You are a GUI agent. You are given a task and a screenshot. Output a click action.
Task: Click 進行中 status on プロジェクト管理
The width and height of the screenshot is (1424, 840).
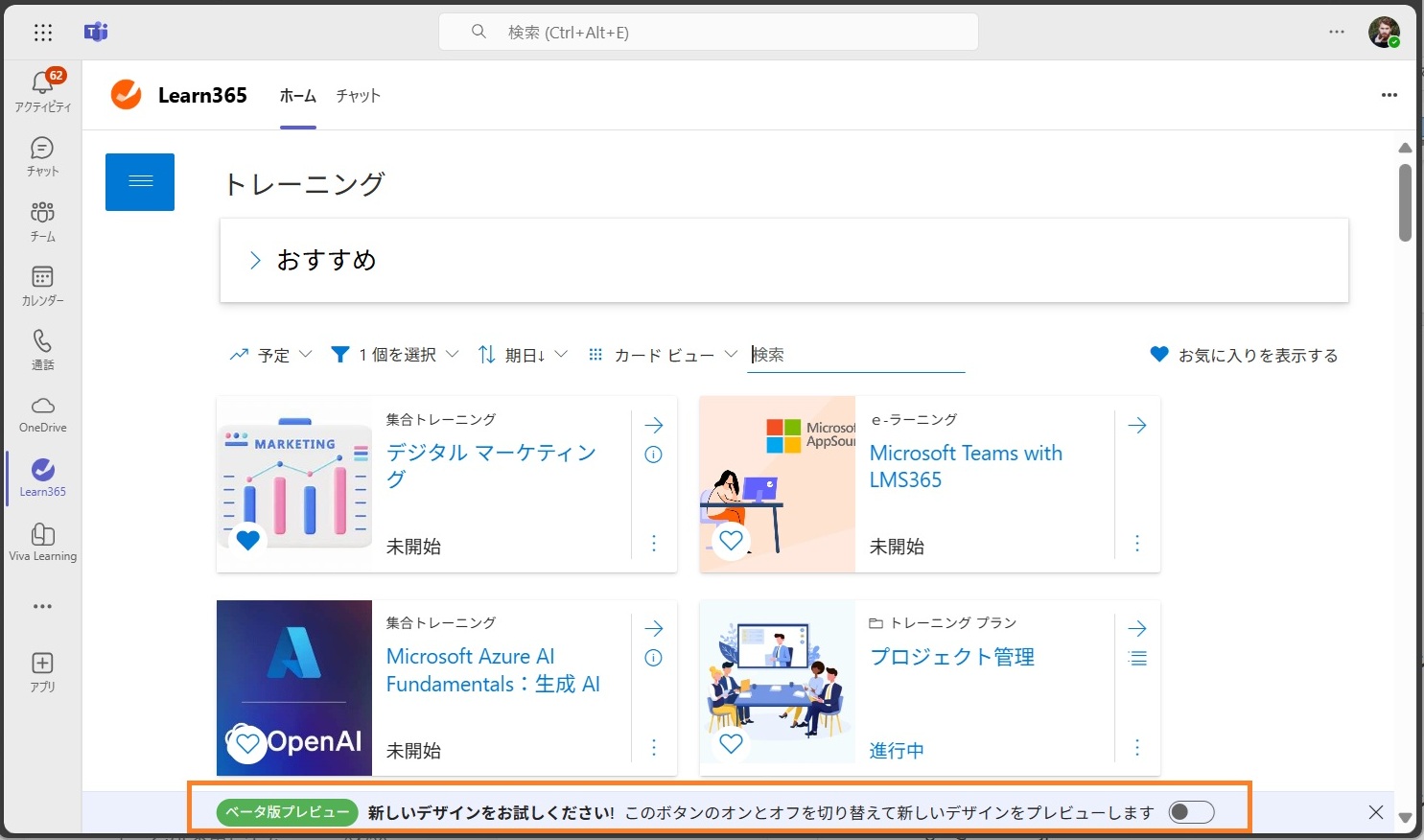[x=897, y=751]
